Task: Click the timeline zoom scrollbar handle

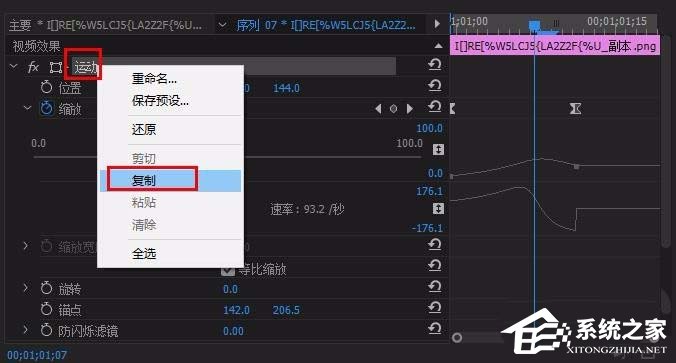Action: tap(457, 337)
